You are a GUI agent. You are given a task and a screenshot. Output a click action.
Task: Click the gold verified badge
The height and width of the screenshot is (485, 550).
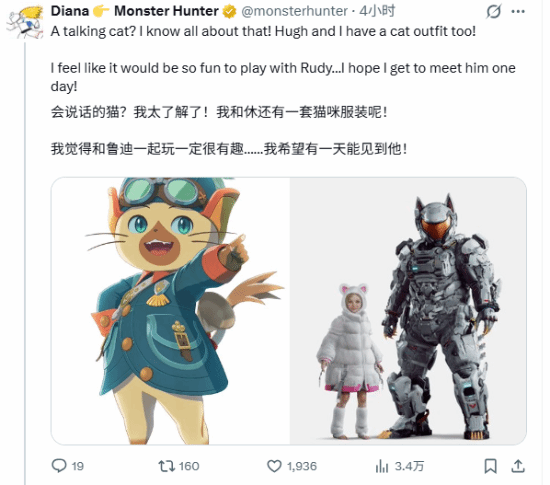[229, 12]
